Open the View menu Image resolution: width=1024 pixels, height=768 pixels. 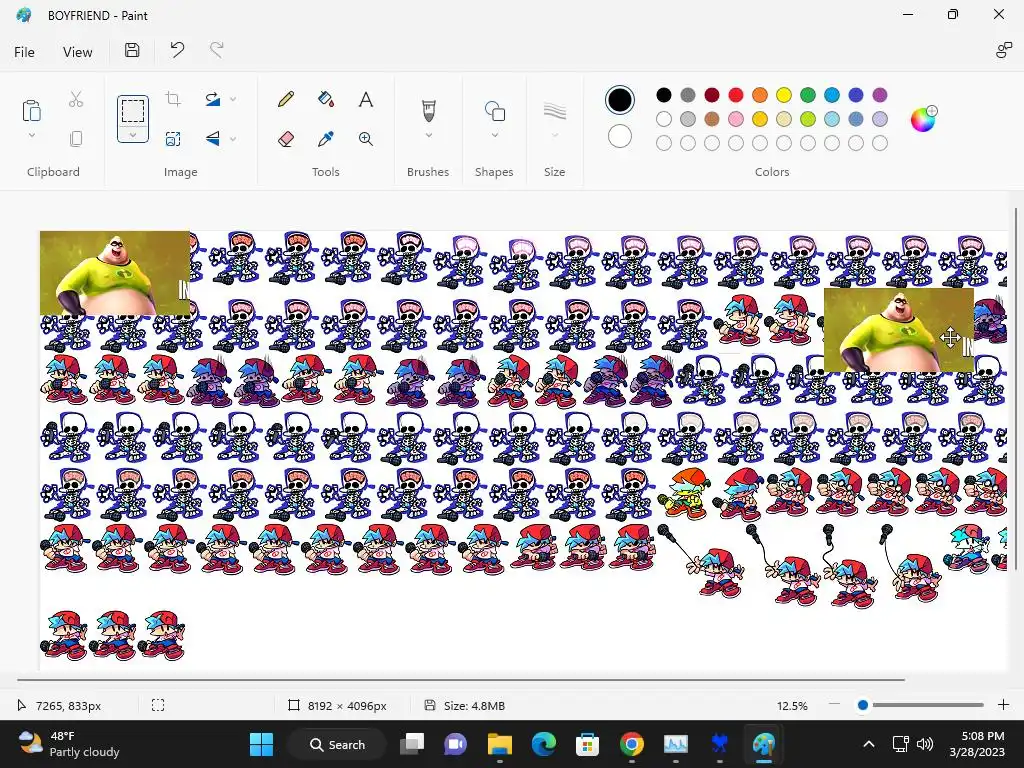78,52
